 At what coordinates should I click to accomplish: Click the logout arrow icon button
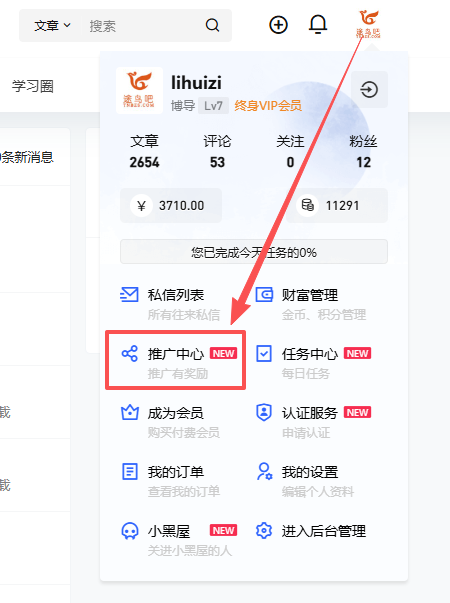tap(369, 90)
